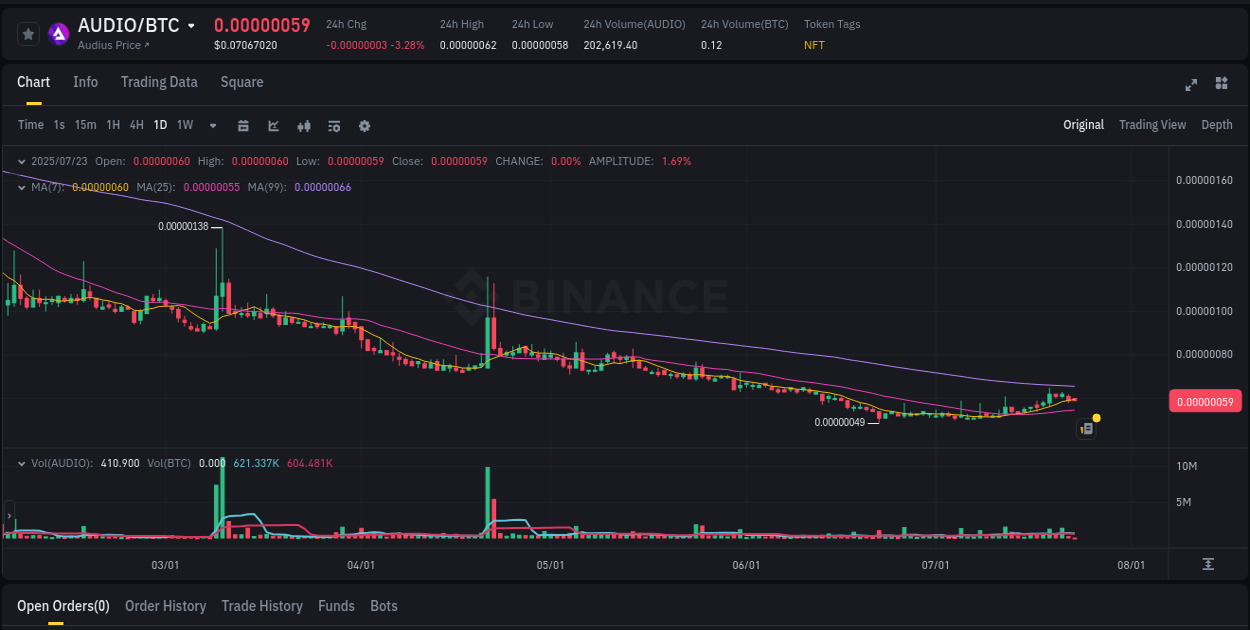
Task: Open the extra timeframes dropdown arrow
Action: (211, 126)
